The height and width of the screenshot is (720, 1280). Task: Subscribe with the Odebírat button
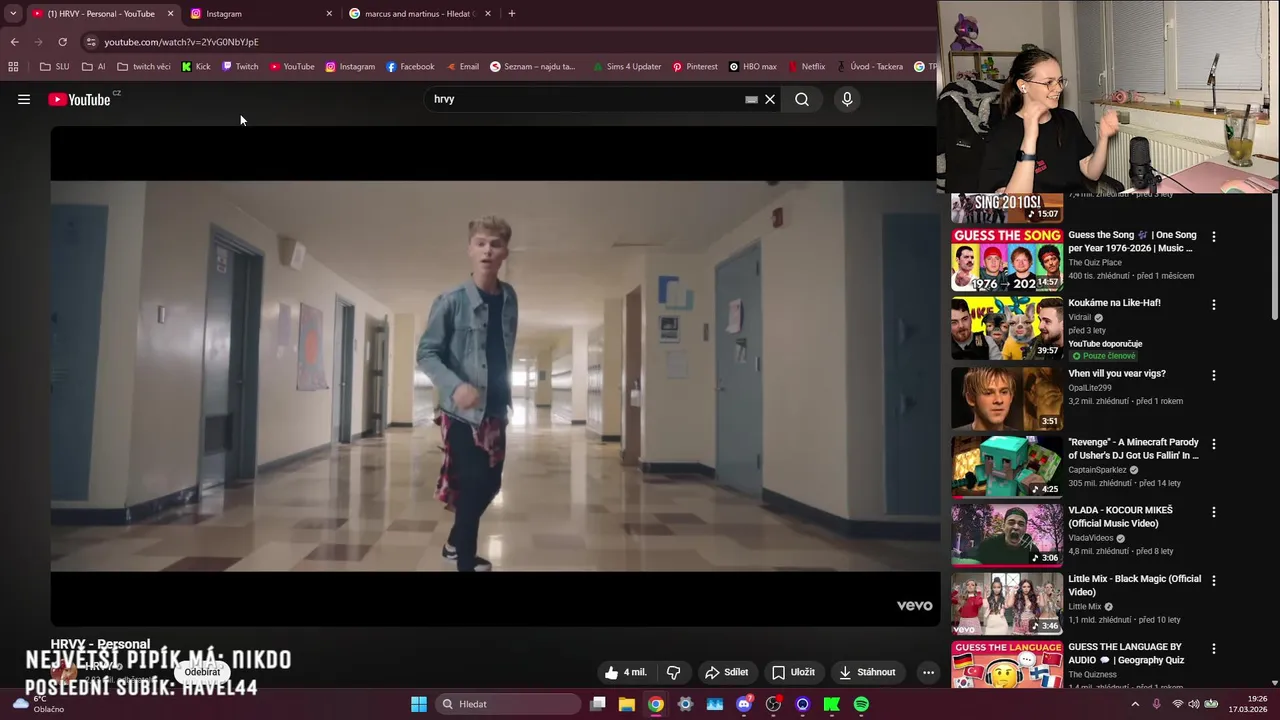[x=202, y=672]
